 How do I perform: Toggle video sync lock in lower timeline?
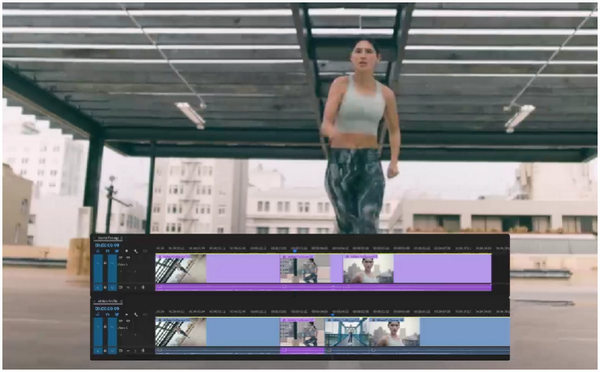(x=121, y=321)
